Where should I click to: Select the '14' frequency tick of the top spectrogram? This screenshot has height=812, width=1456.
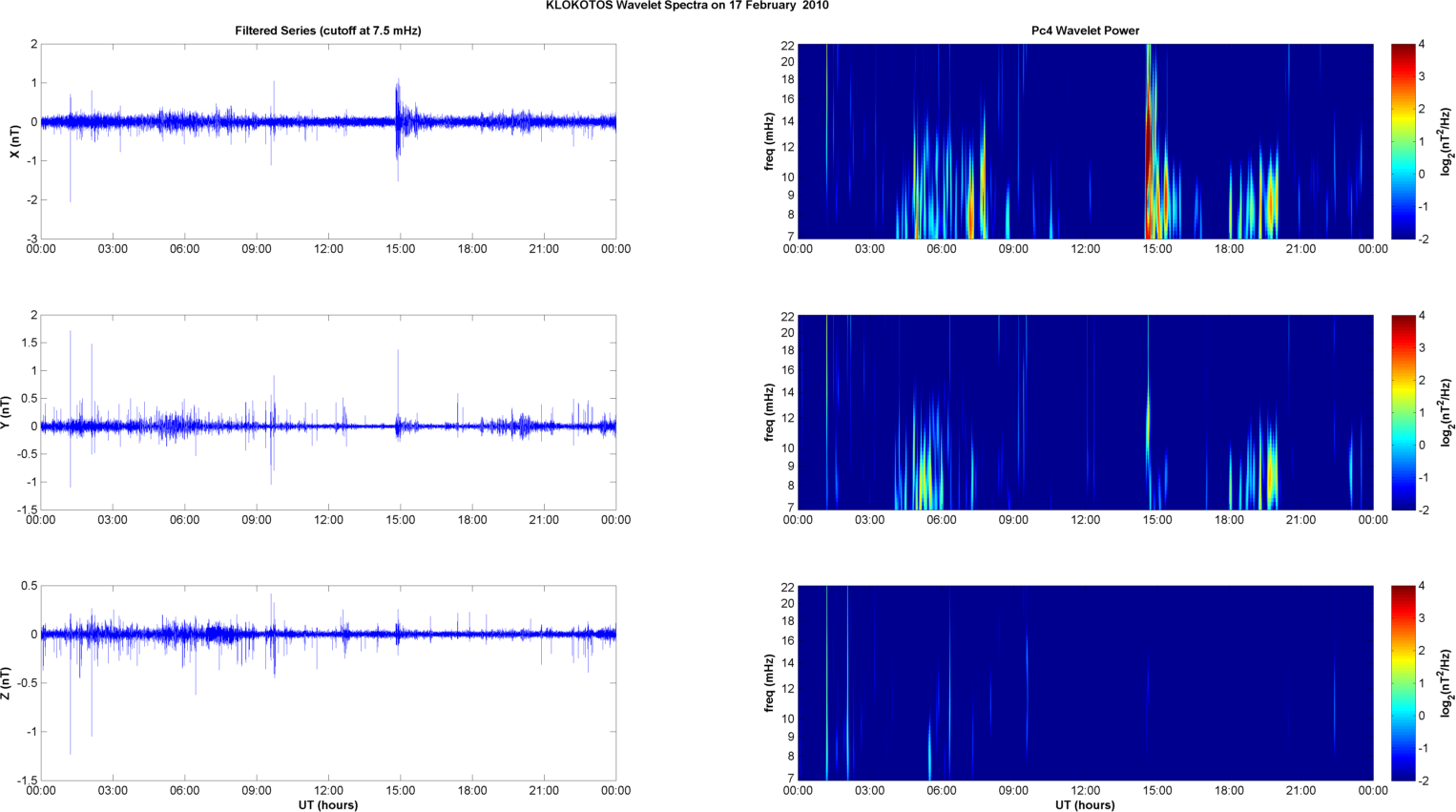tap(787, 121)
